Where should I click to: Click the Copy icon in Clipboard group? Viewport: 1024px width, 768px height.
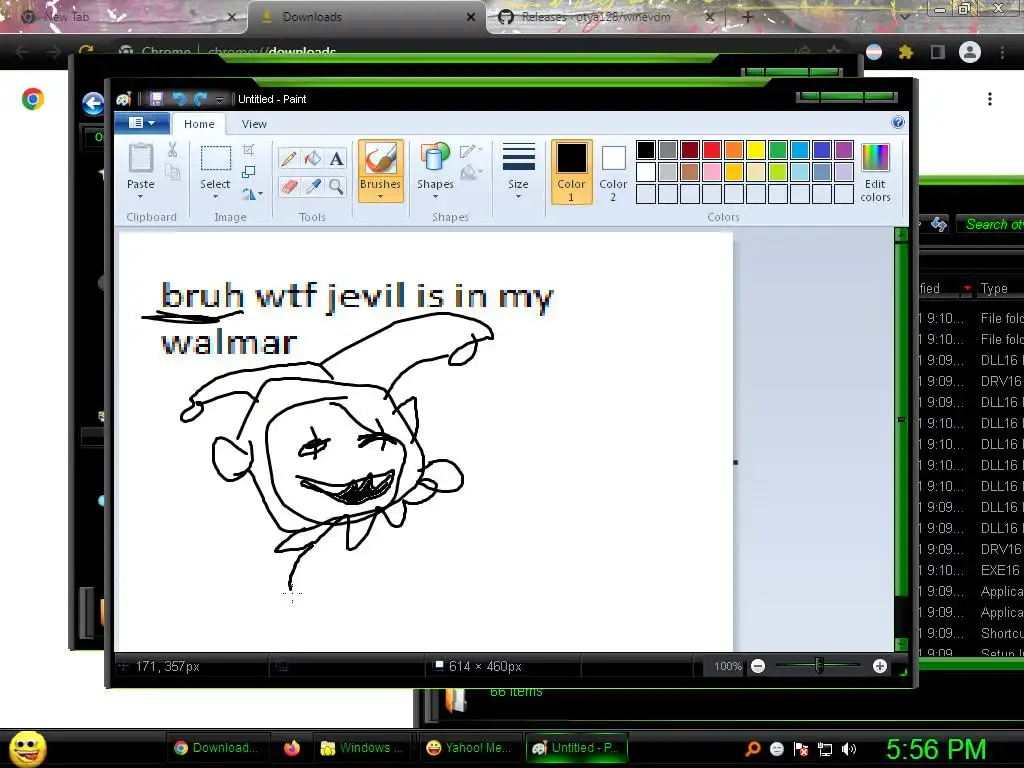pyautogui.click(x=172, y=172)
